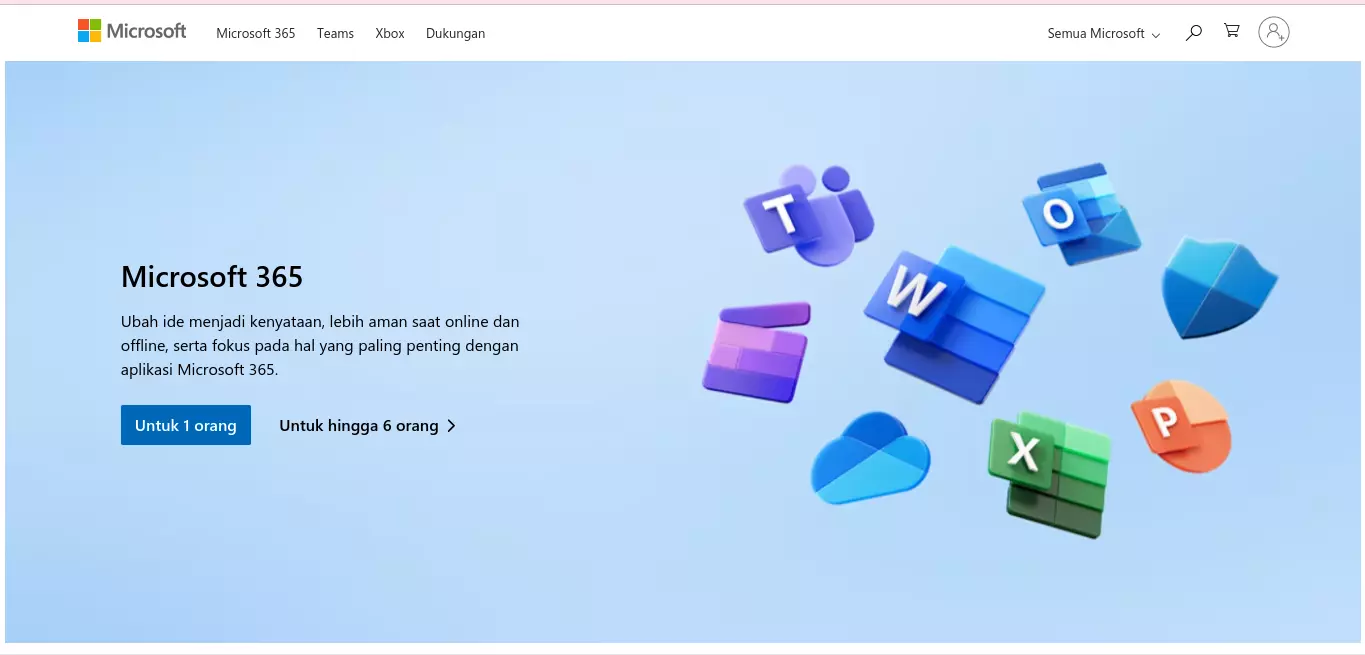Click the Untuk 1 orang button
The image size is (1365, 655).
pyautogui.click(x=186, y=425)
